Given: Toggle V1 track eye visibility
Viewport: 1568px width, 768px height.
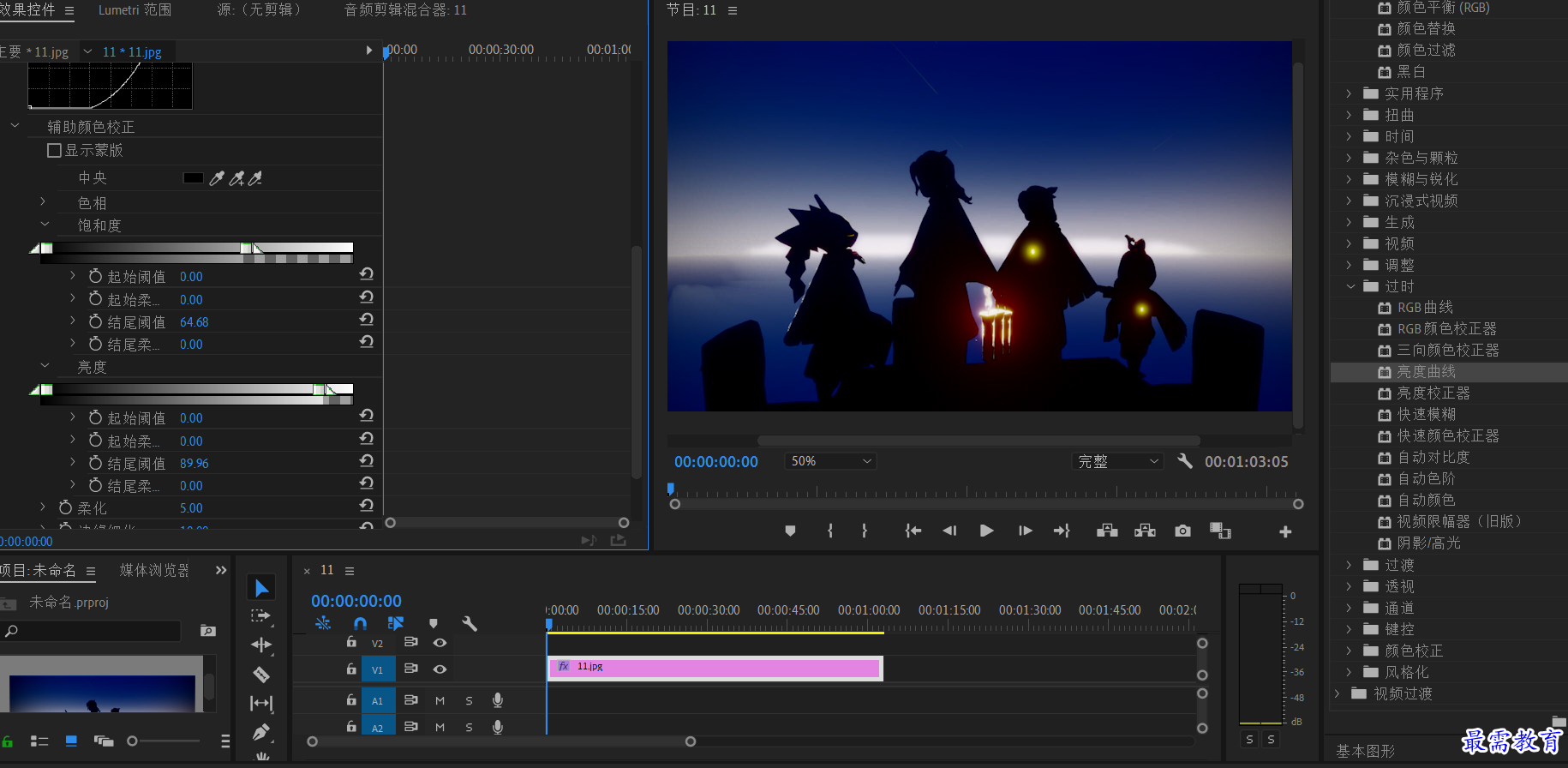Looking at the screenshot, I should pos(440,669).
